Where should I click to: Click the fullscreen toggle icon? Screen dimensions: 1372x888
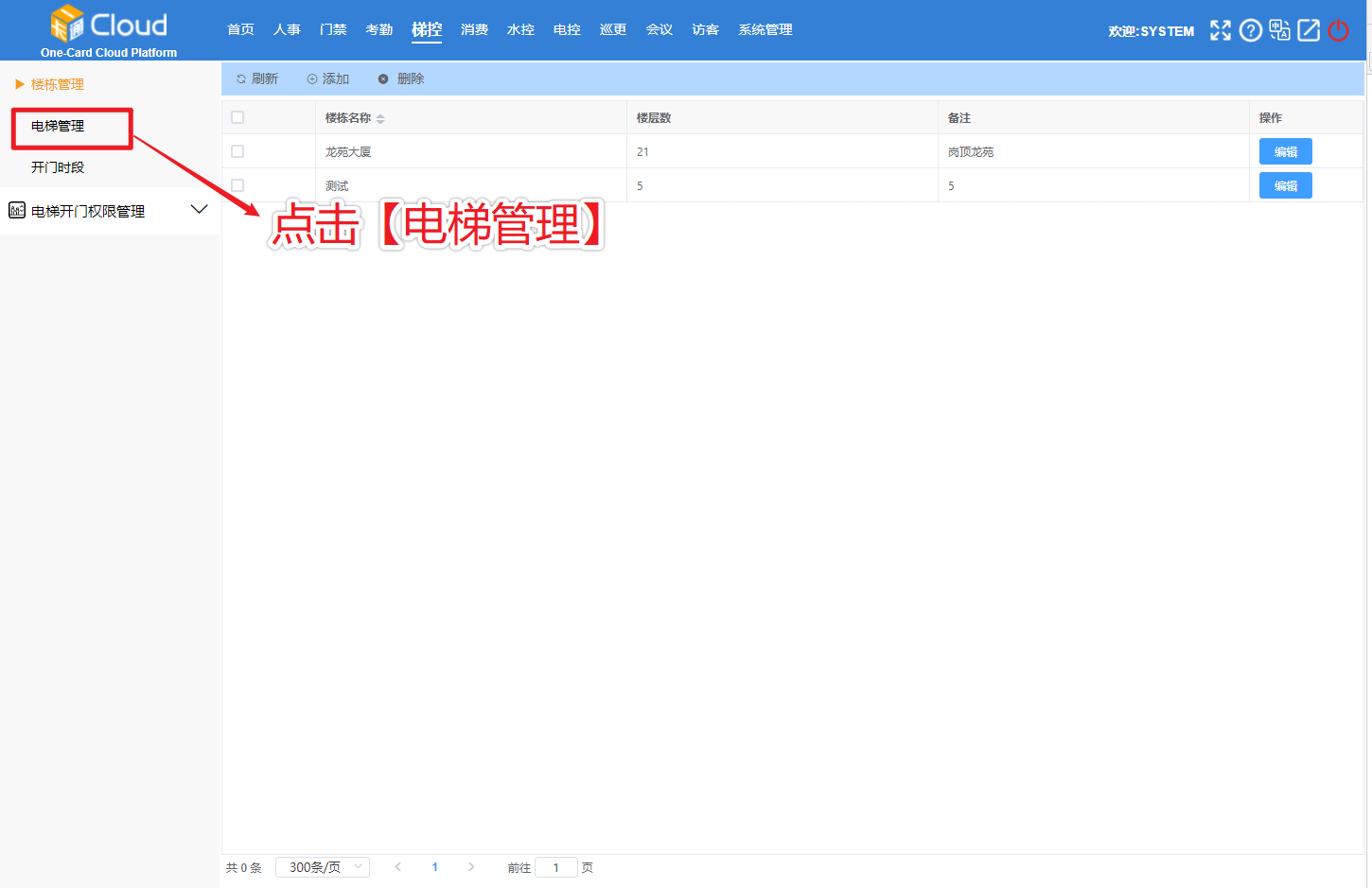tap(1221, 31)
